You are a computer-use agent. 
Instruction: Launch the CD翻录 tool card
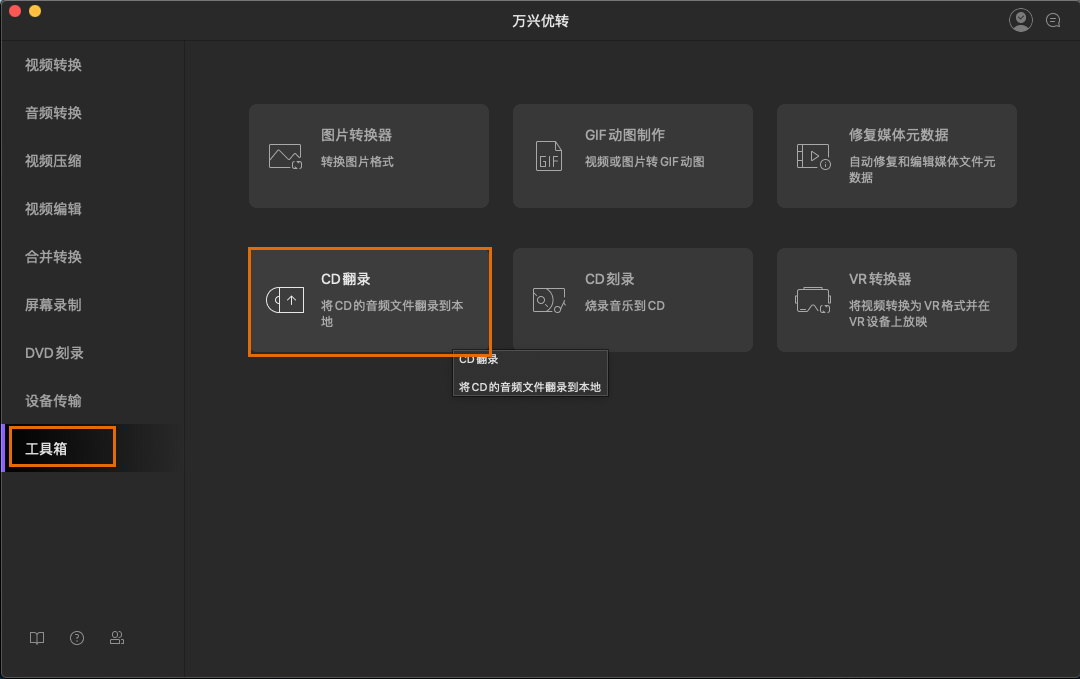point(369,299)
